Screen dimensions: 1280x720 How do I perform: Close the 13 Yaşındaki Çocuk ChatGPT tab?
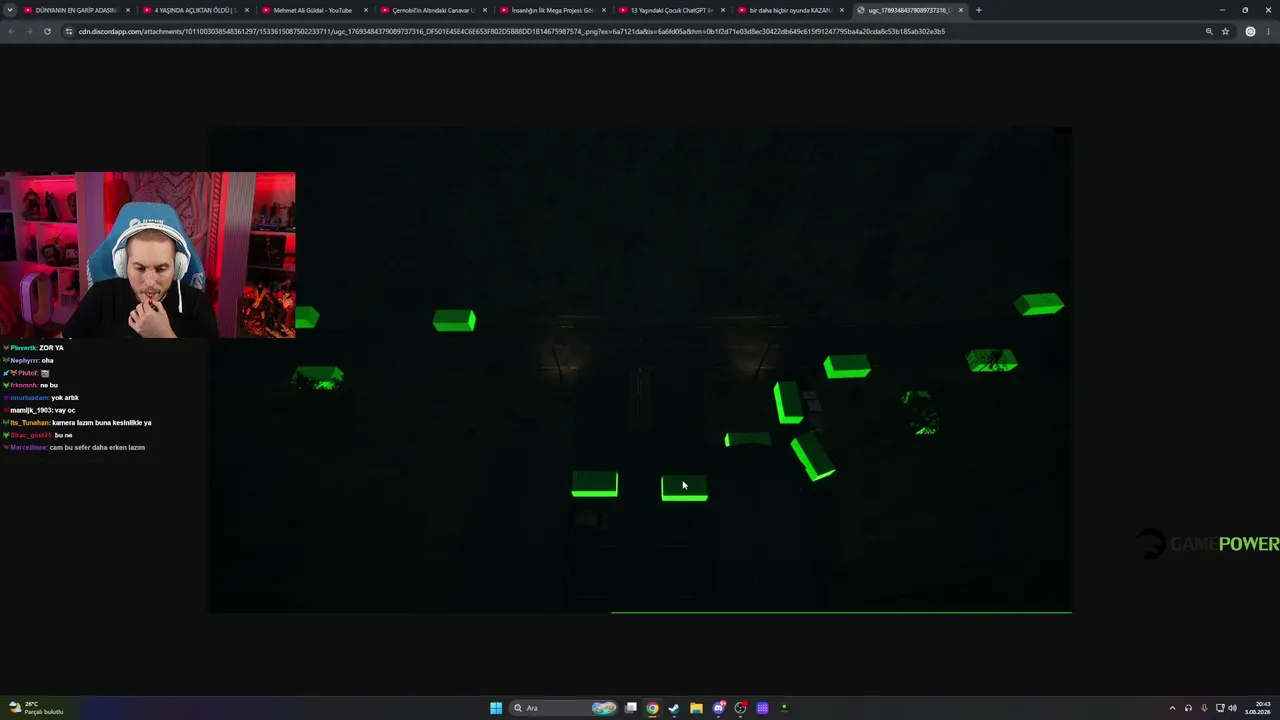(x=722, y=10)
